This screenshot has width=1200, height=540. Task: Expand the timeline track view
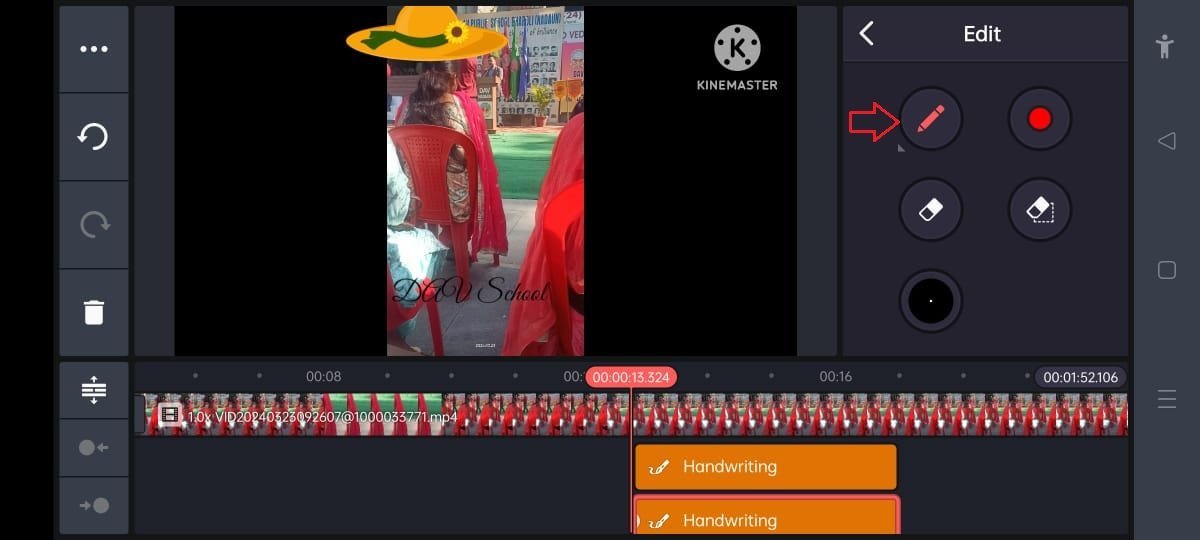tap(94, 389)
